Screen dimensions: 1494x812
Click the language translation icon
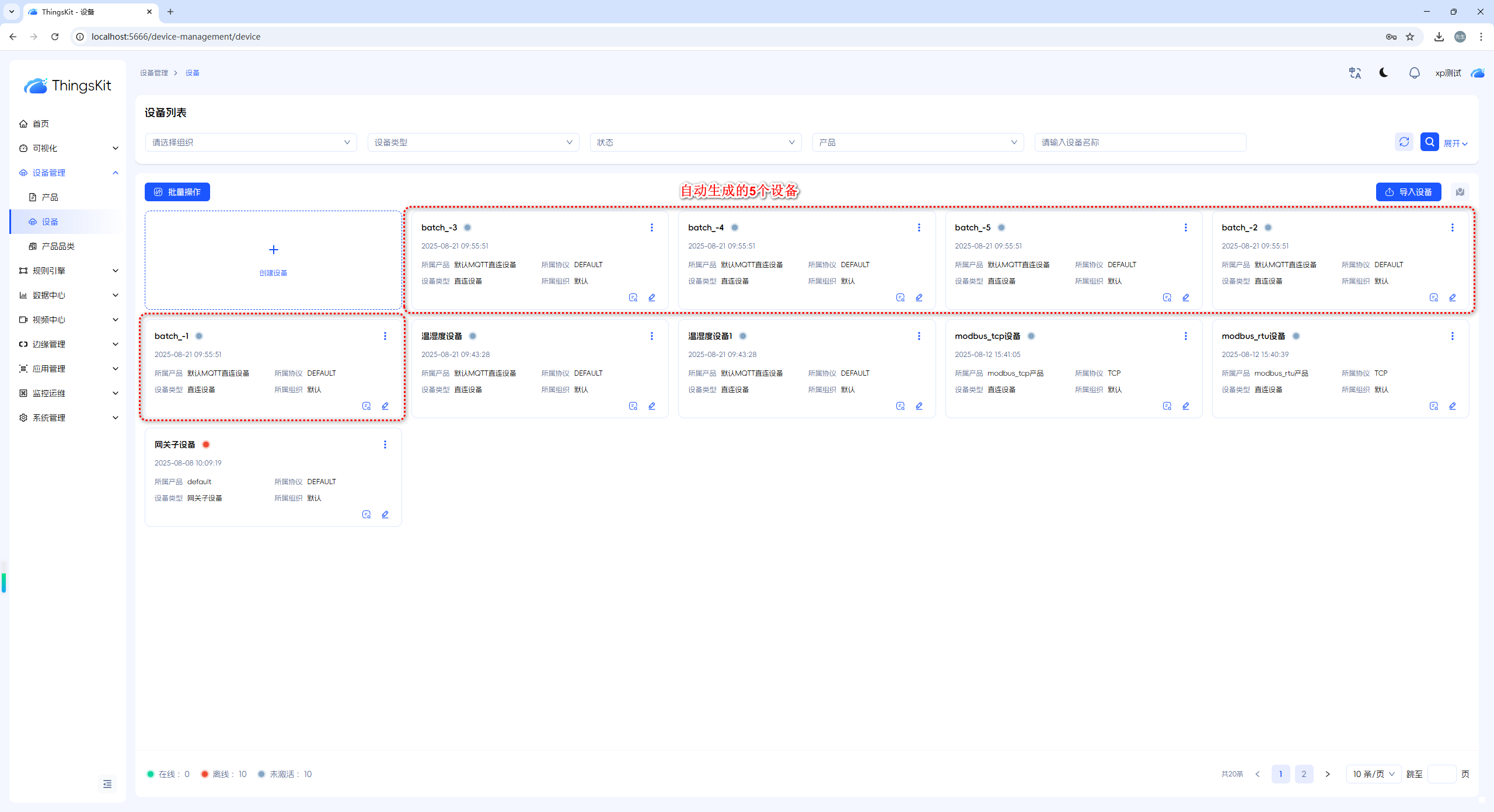(x=1355, y=73)
